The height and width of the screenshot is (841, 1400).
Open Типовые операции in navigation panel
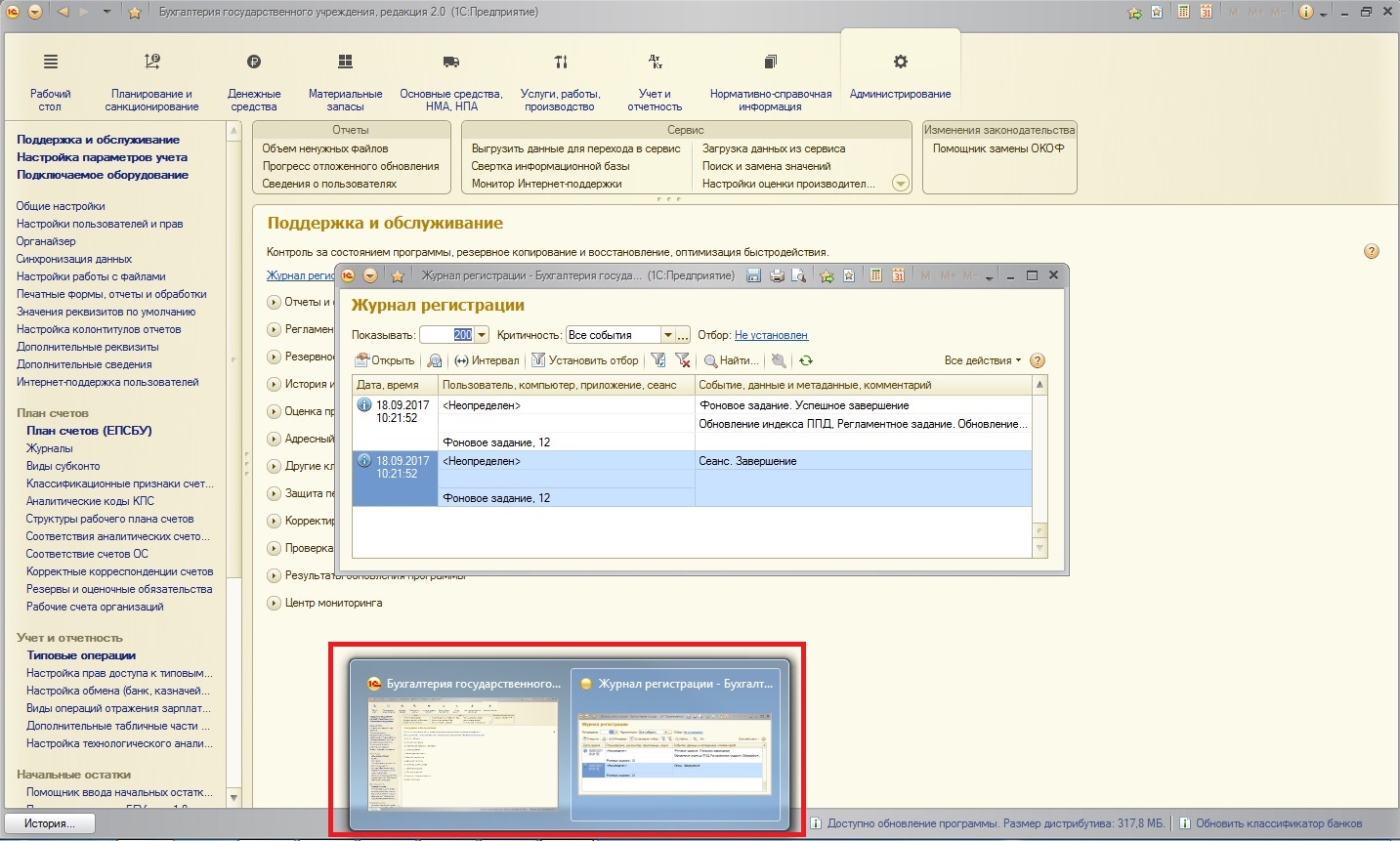(x=81, y=655)
